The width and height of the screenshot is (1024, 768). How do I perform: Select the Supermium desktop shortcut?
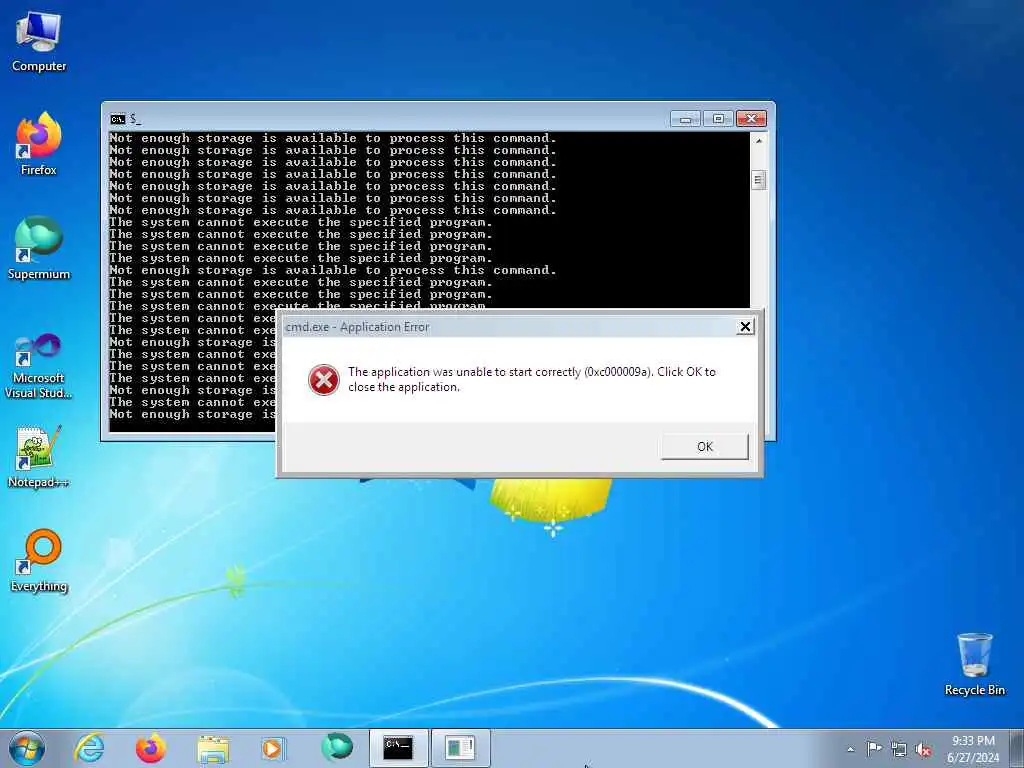[x=39, y=248]
